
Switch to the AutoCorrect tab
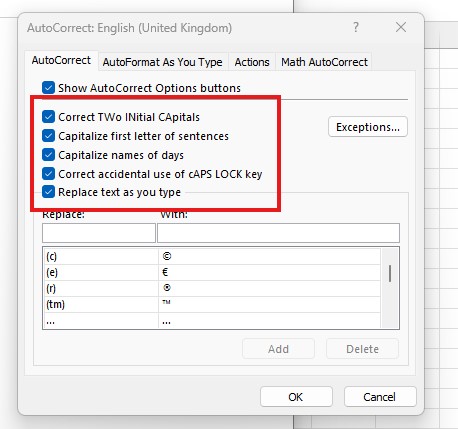[61, 60]
